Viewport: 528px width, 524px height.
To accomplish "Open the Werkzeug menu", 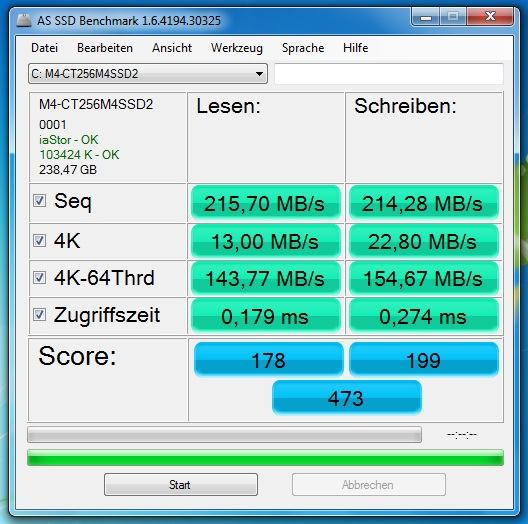I will pos(237,48).
